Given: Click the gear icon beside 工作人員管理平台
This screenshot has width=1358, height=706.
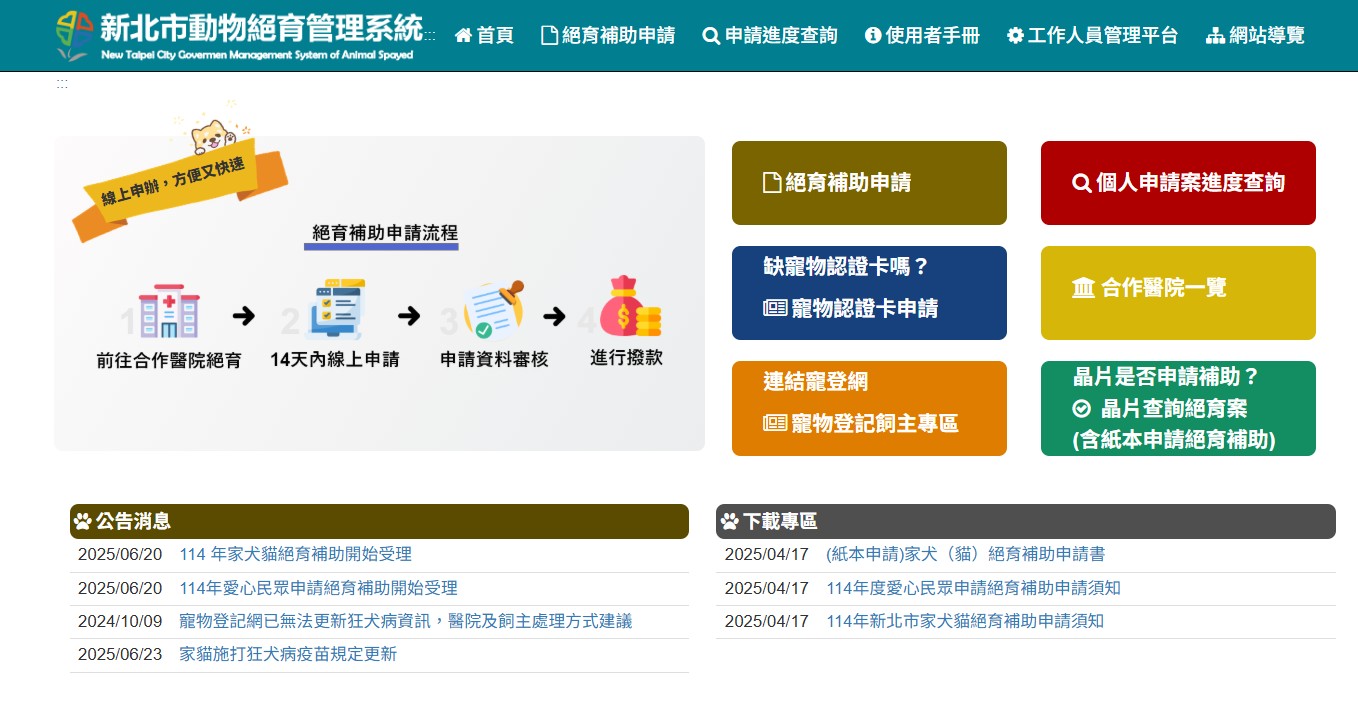Looking at the screenshot, I should coord(1015,36).
